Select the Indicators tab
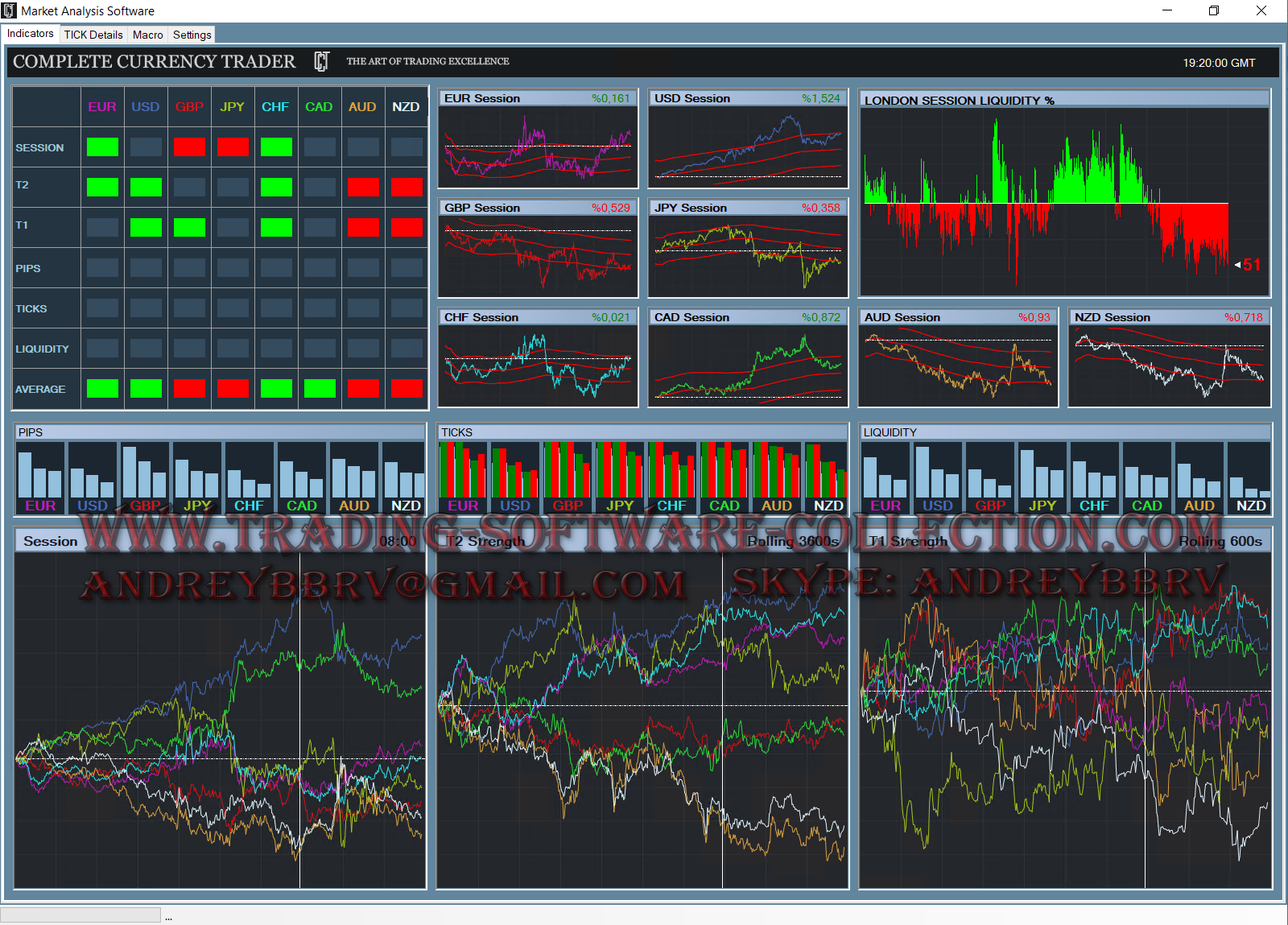The width and height of the screenshot is (1288, 925). (x=31, y=34)
